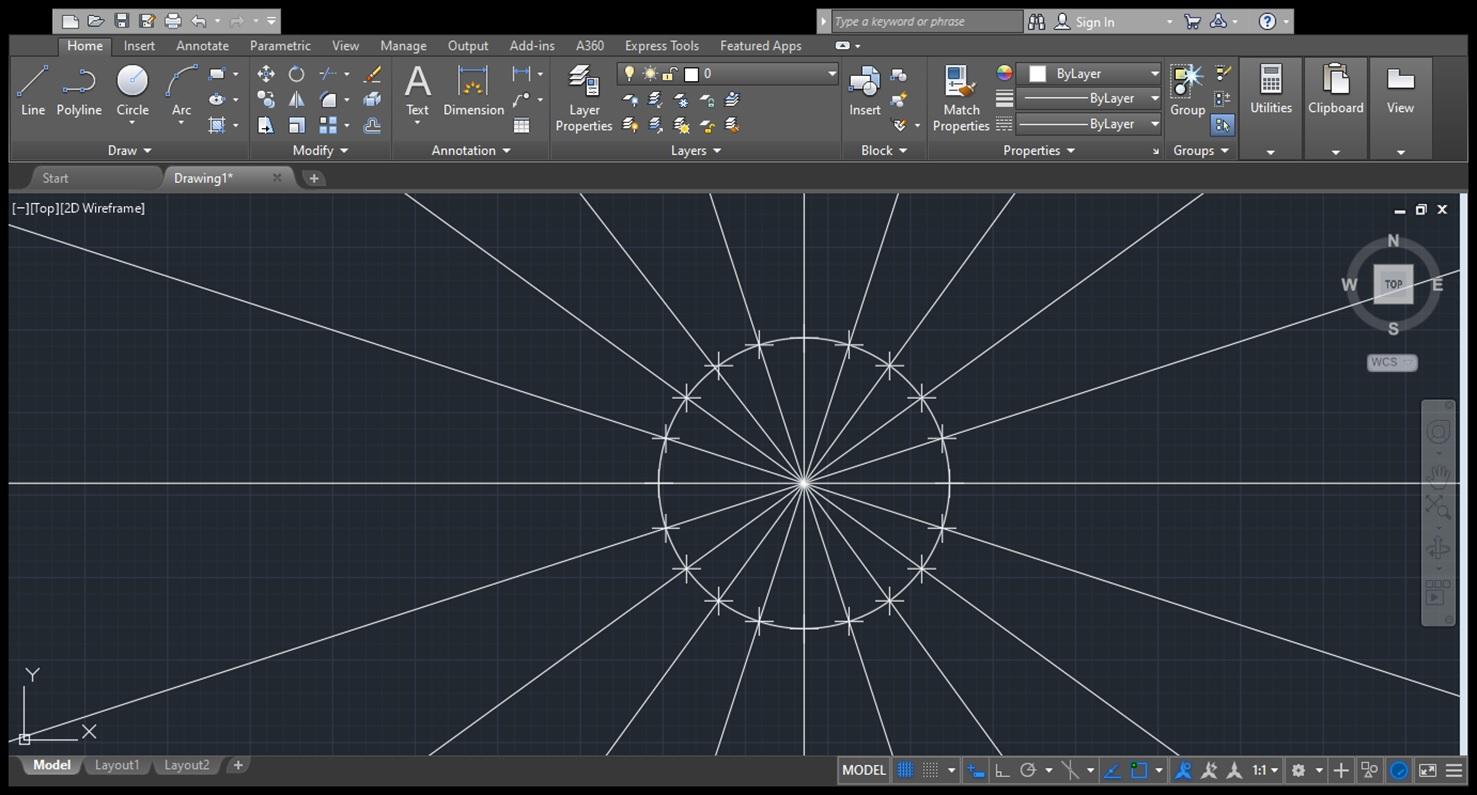The image size is (1477, 795).
Task: Click the Save icon in quick access toolbar
Action: click(121, 21)
